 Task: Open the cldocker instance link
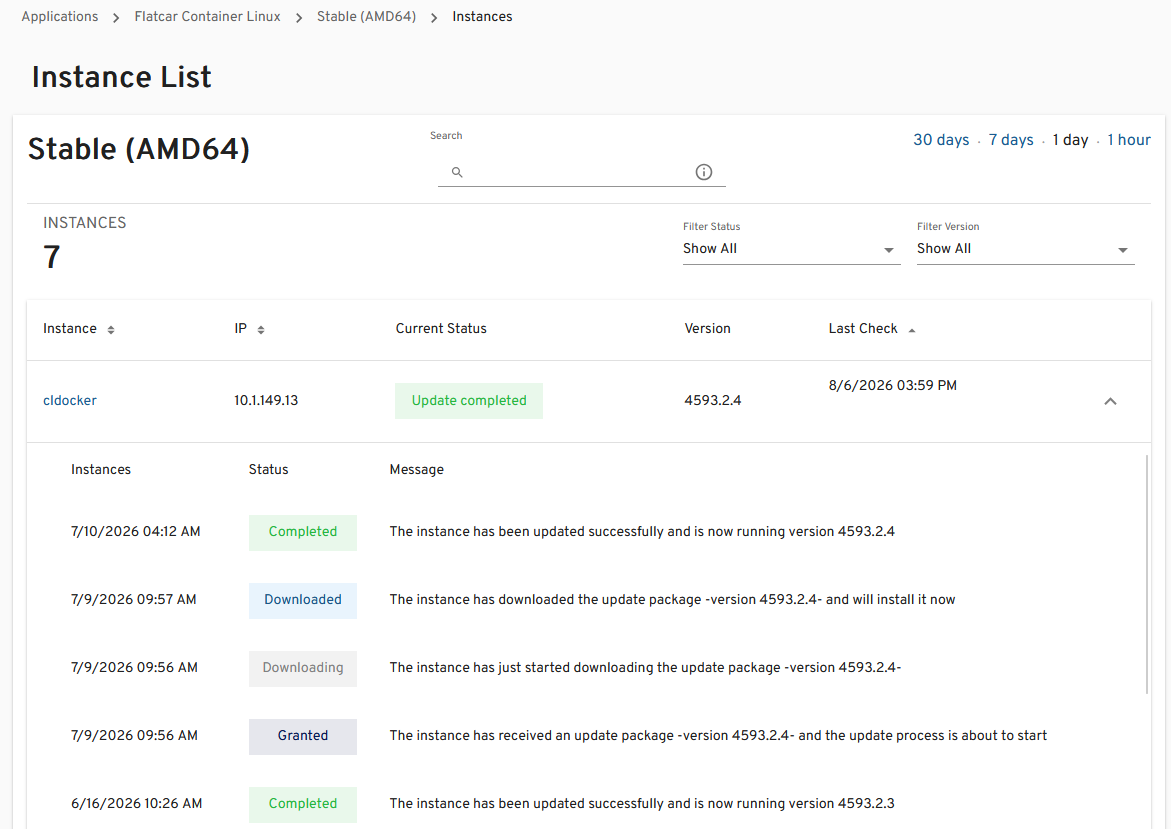coord(70,400)
